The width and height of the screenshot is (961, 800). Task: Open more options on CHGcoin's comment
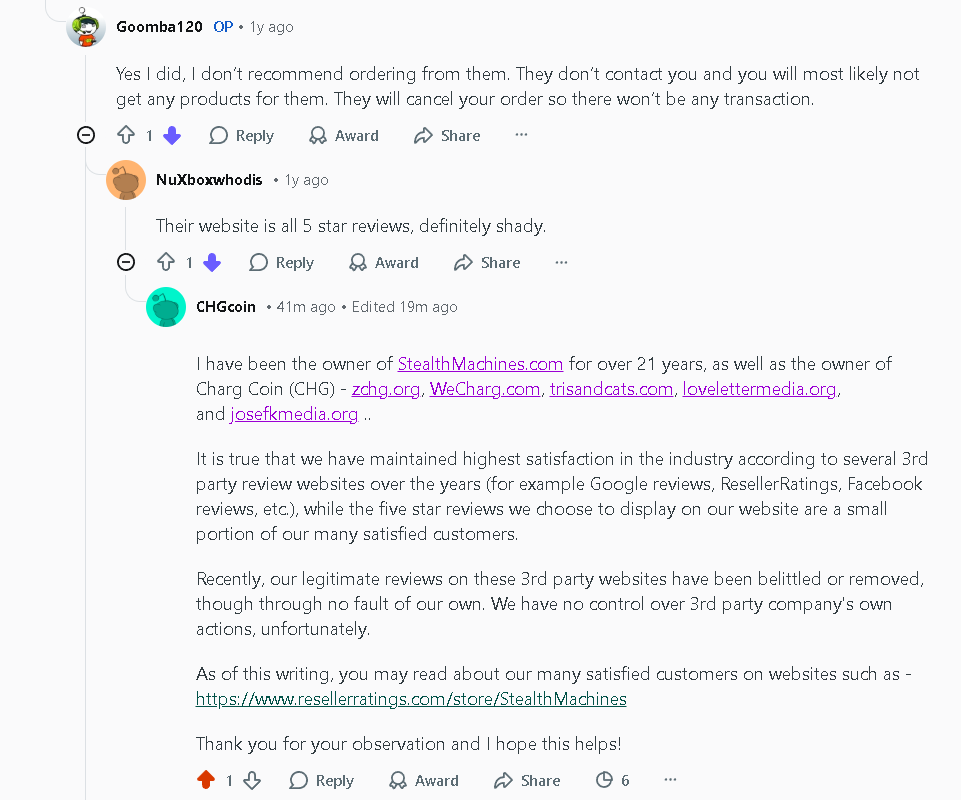(671, 780)
